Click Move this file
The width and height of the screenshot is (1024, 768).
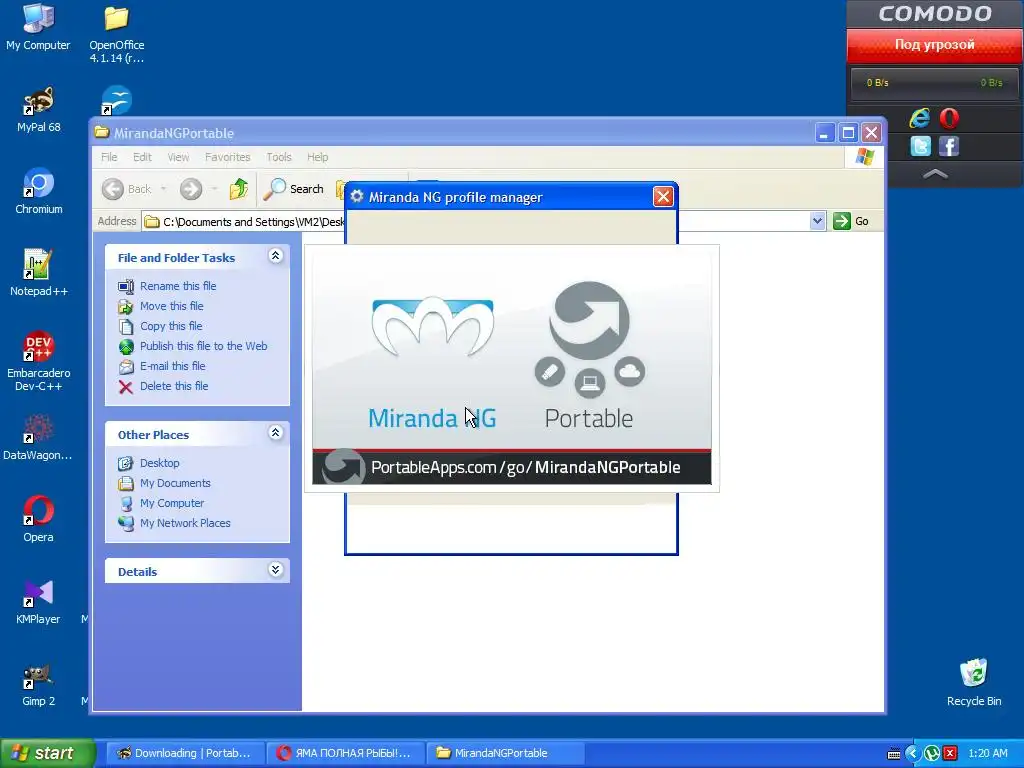(x=161, y=306)
